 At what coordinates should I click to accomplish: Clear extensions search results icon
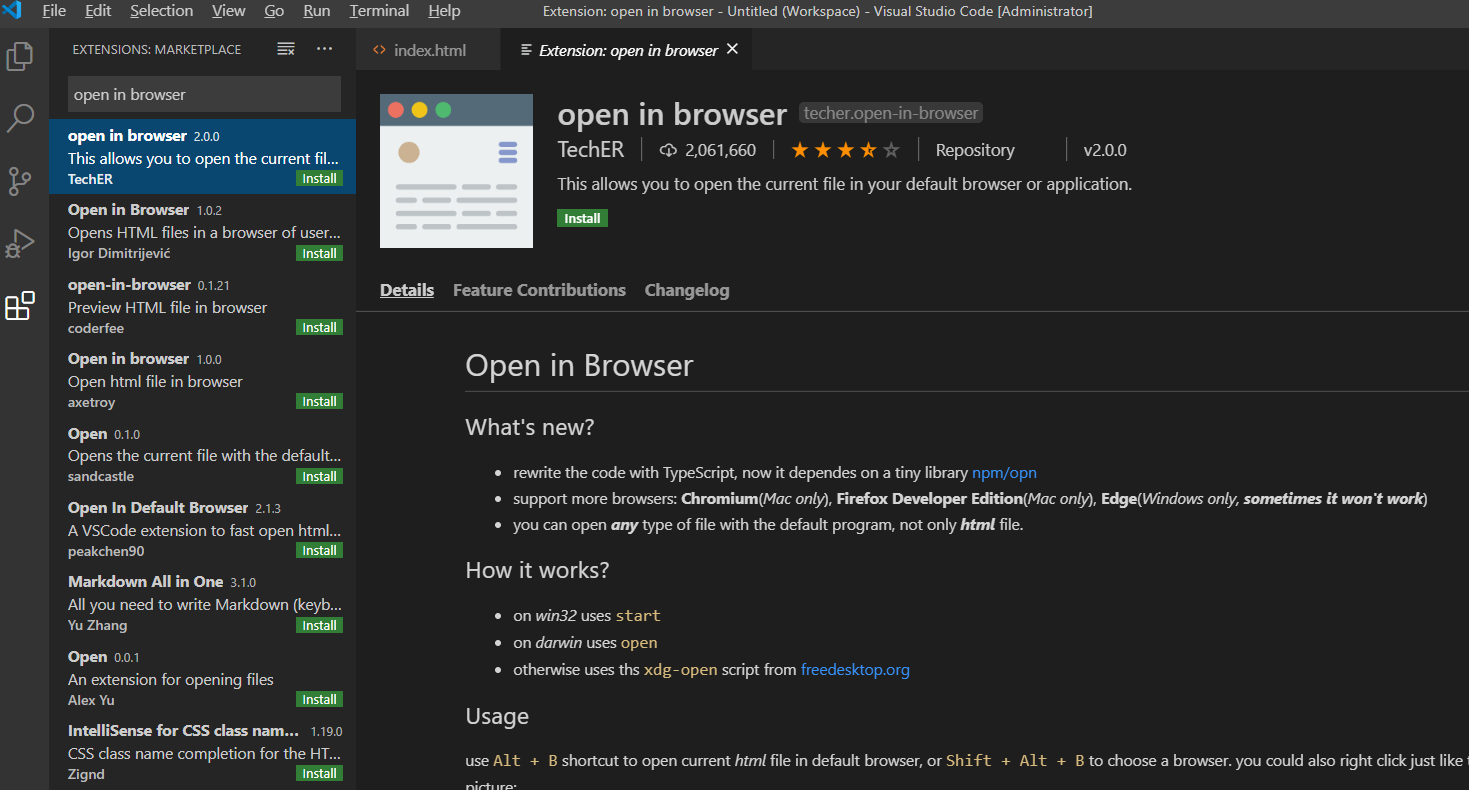[x=286, y=49]
